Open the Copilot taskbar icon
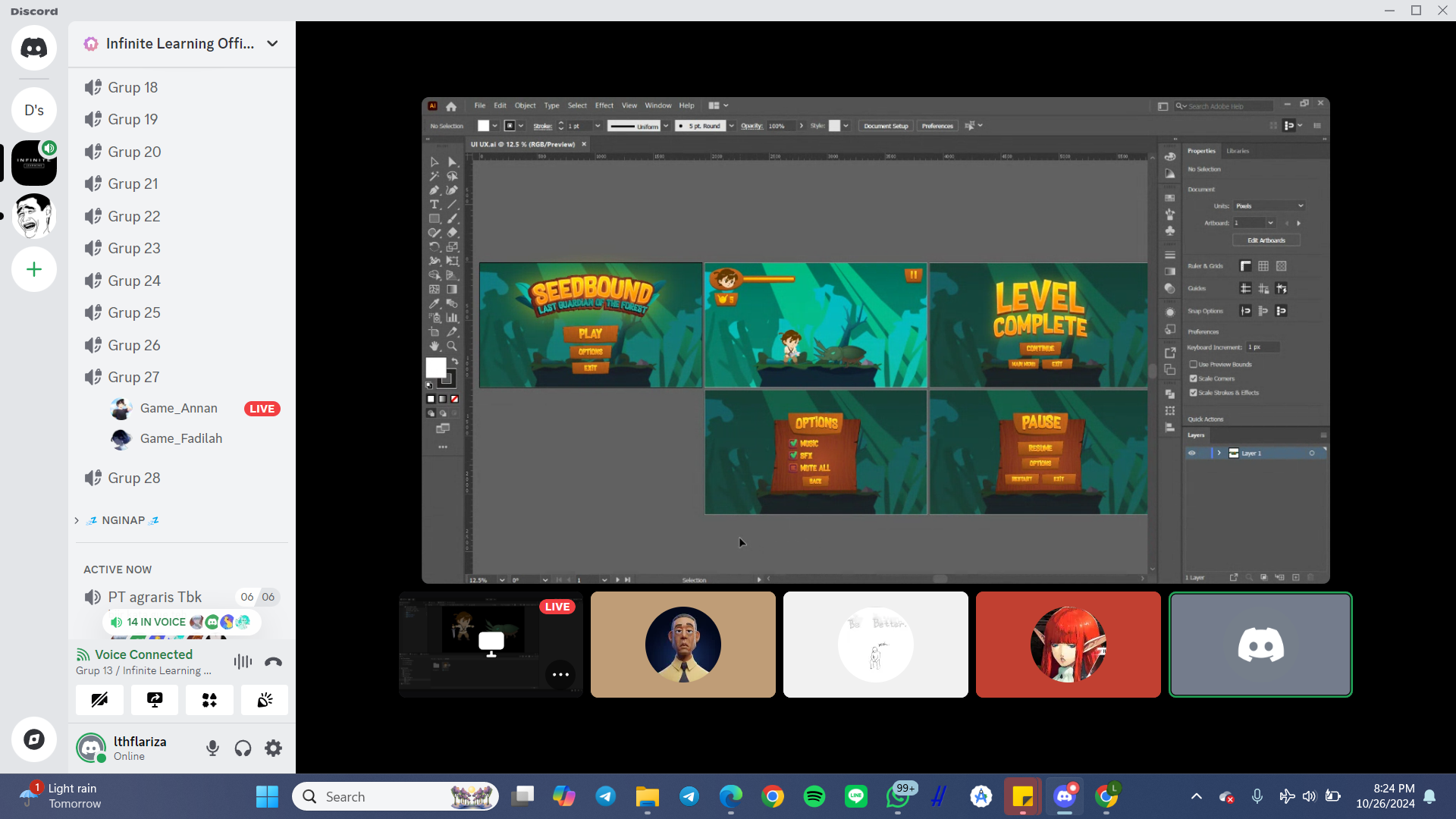 tap(564, 796)
